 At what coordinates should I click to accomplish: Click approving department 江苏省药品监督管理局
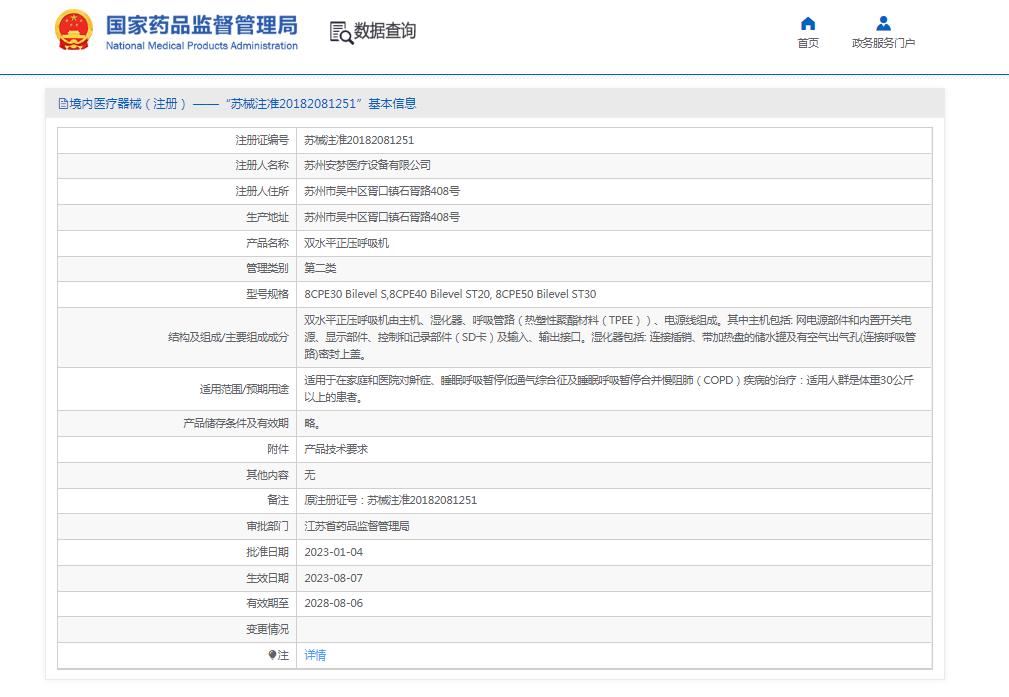[356, 526]
